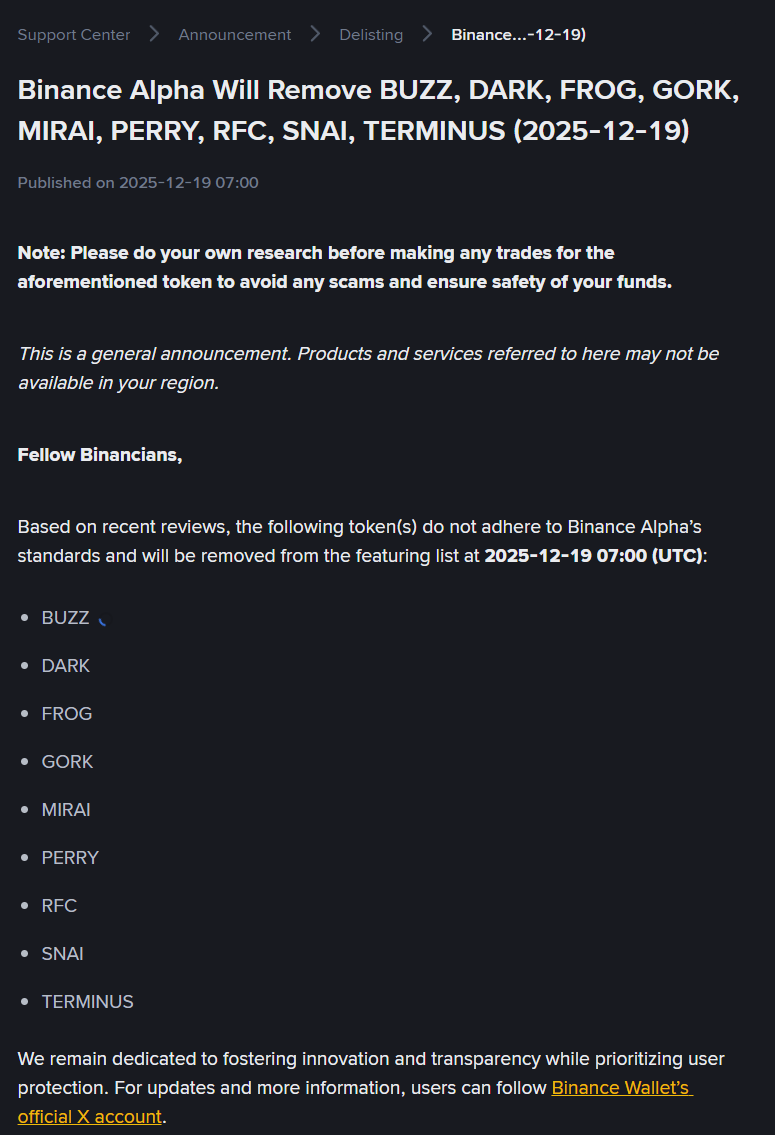The width and height of the screenshot is (775, 1135).
Task: Click the TERMINUS token entry
Action: coord(87,1002)
